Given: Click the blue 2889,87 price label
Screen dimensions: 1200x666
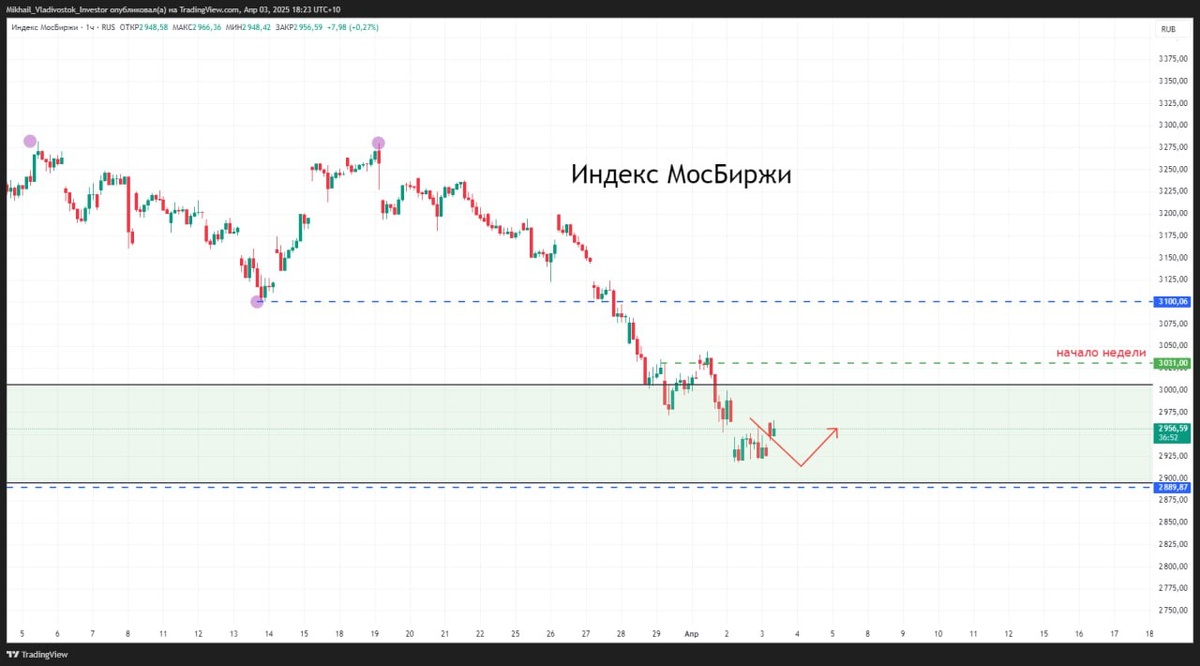Looking at the screenshot, I should tap(1172, 487).
